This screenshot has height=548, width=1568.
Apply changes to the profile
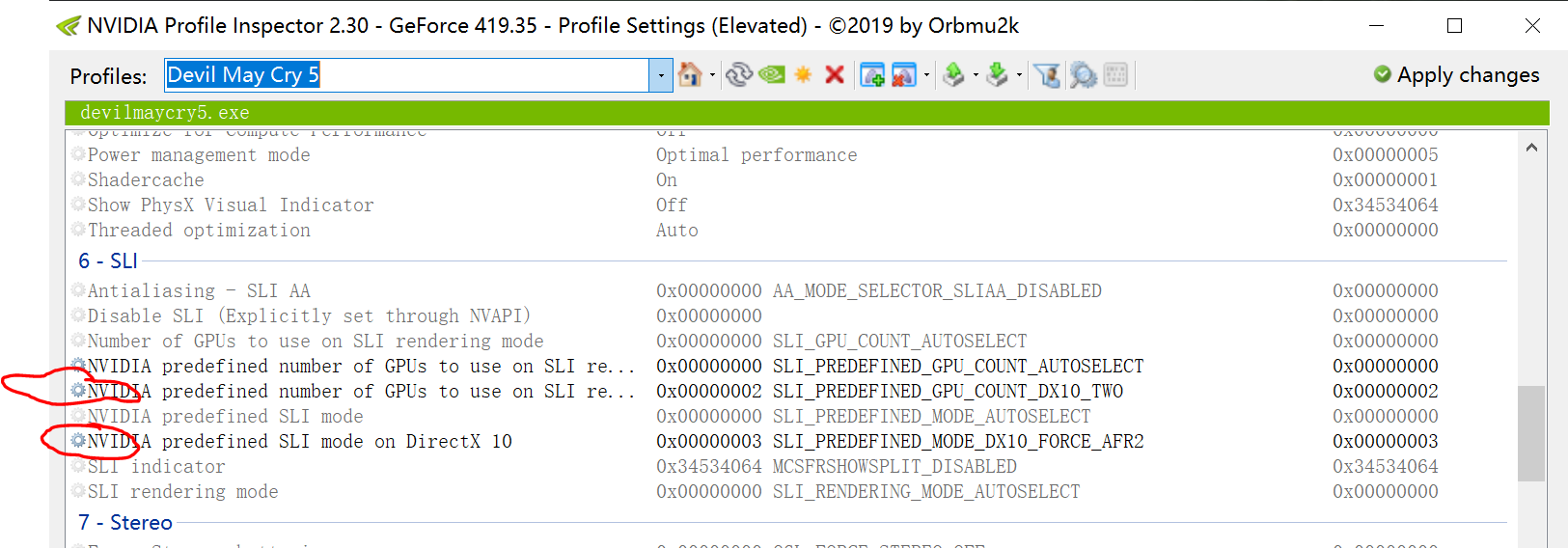coord(1457,74)
